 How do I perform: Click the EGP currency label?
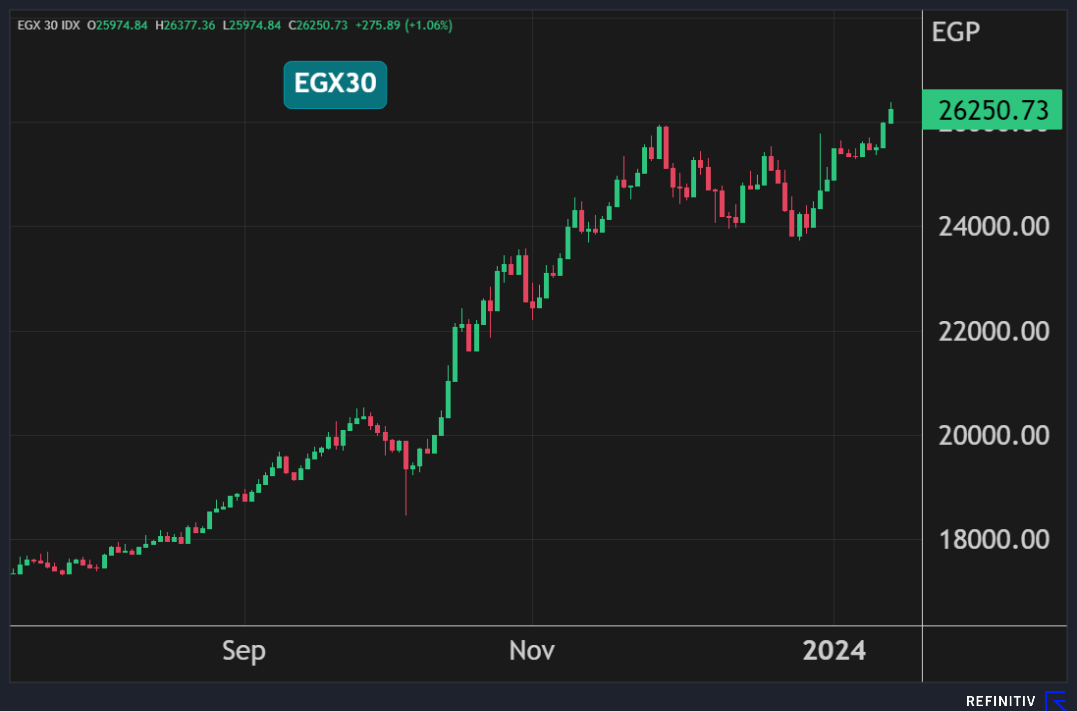pos(955,32)
